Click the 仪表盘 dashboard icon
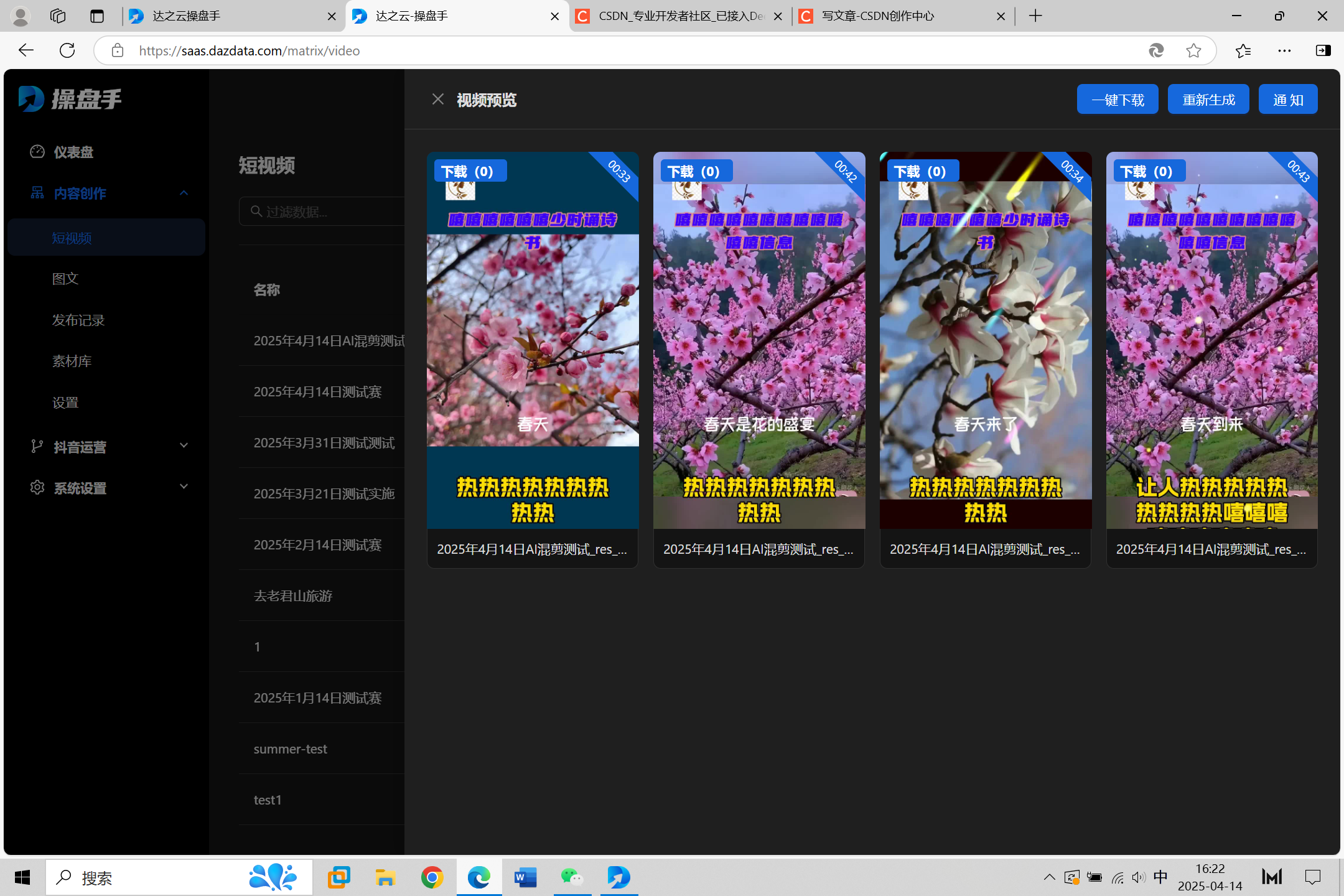Screen dimensions: 1344x896 click(x=37, y=151)
